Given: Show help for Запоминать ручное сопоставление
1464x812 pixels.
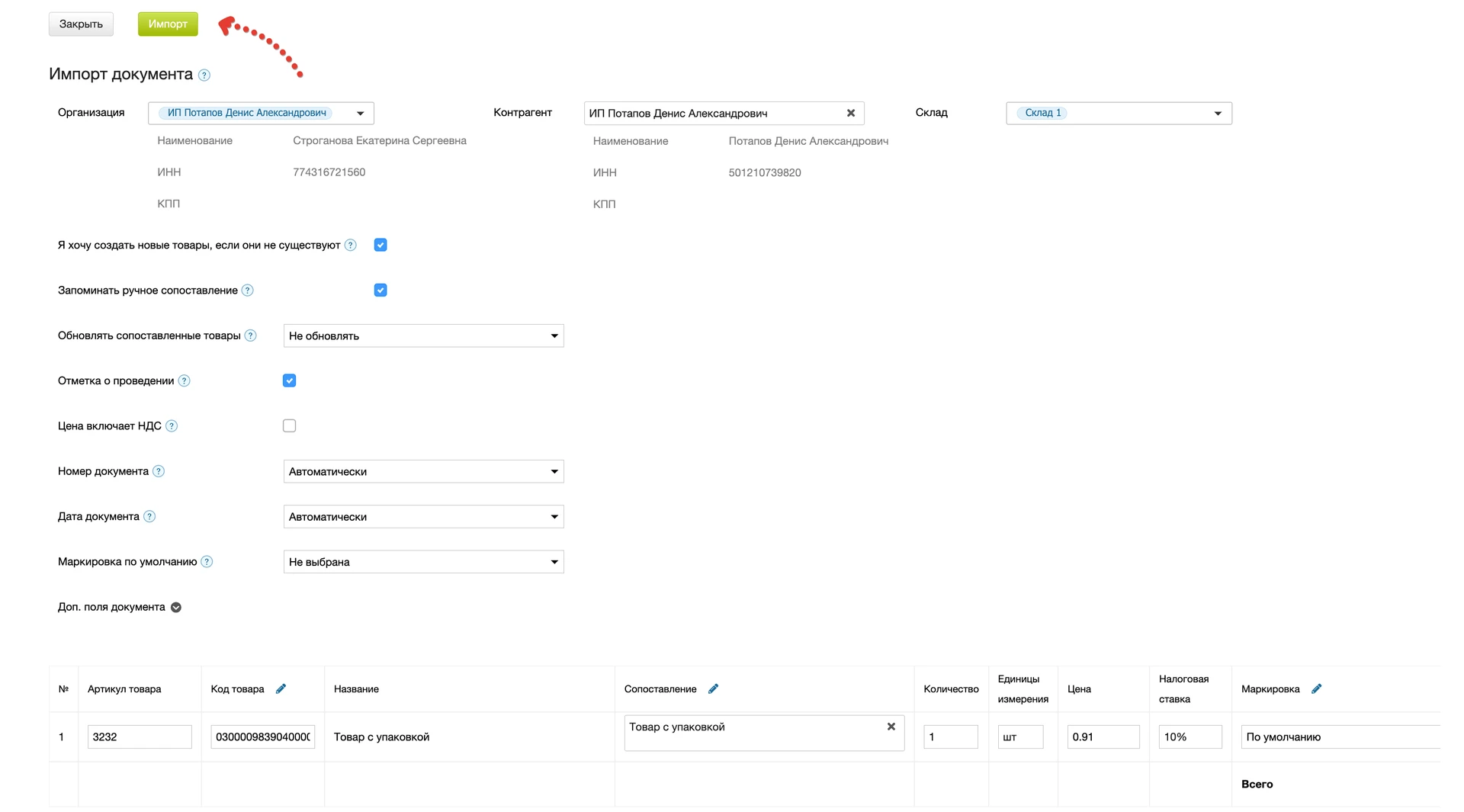Looking at the screenshot, I should tap(248, 290).
